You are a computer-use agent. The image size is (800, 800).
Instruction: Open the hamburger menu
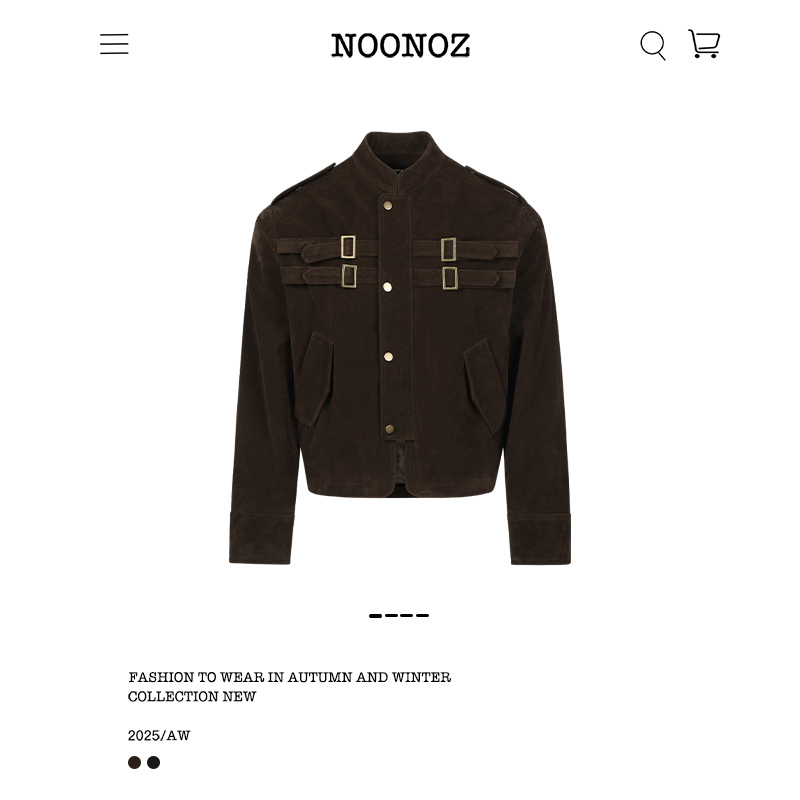114,44
